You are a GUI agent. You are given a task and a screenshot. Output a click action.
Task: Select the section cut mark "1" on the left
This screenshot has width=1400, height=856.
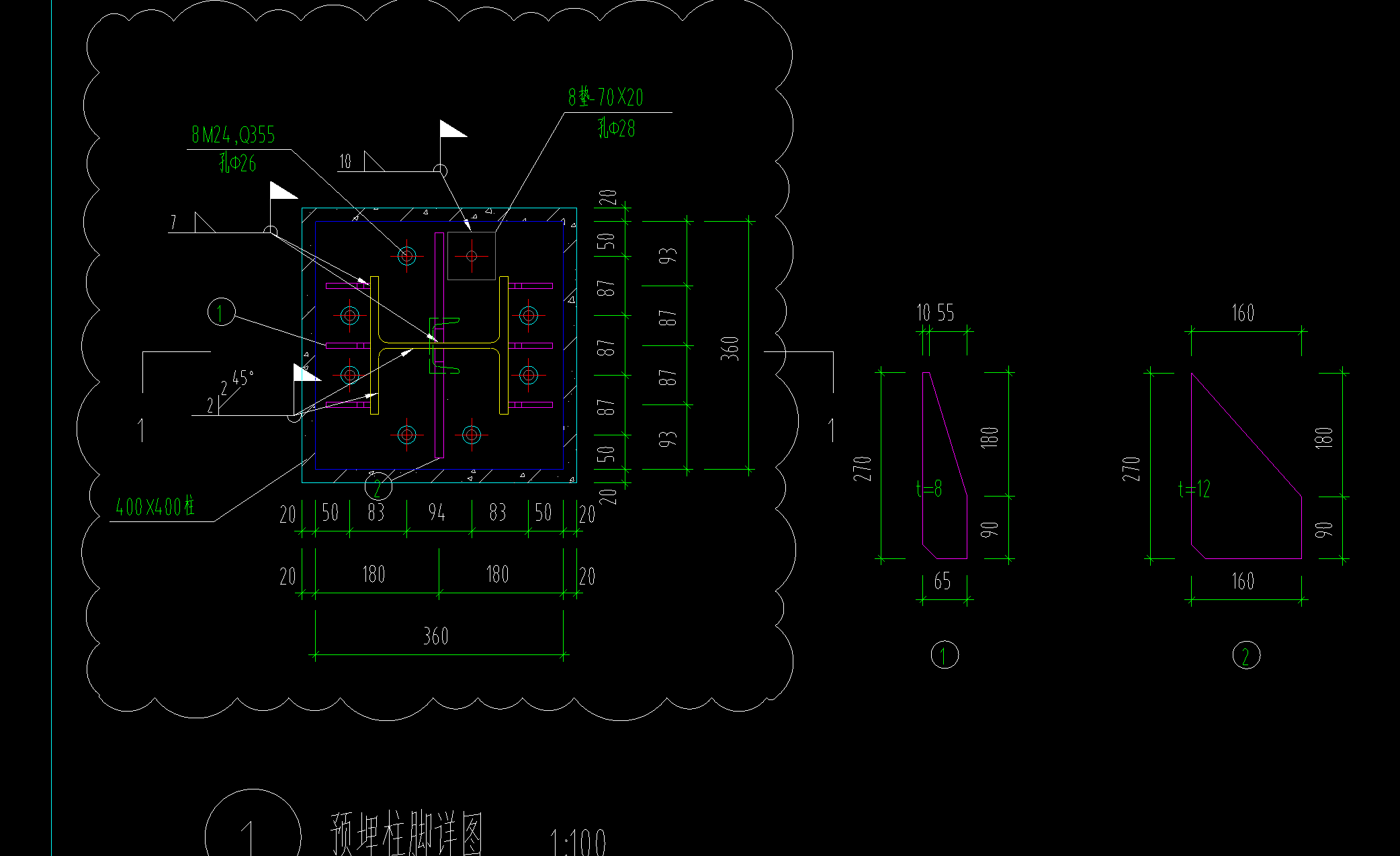[141, 430]
